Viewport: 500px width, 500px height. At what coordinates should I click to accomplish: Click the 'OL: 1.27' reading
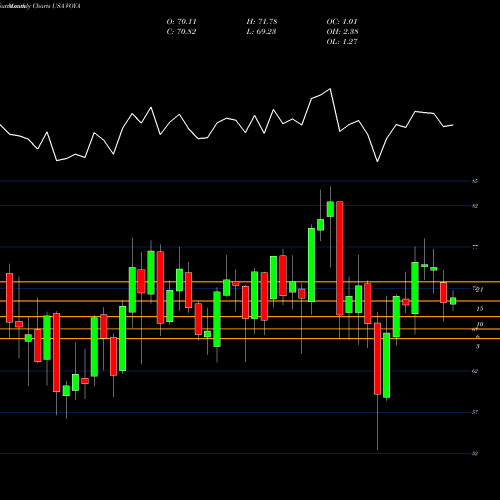[x=342, y=42]
